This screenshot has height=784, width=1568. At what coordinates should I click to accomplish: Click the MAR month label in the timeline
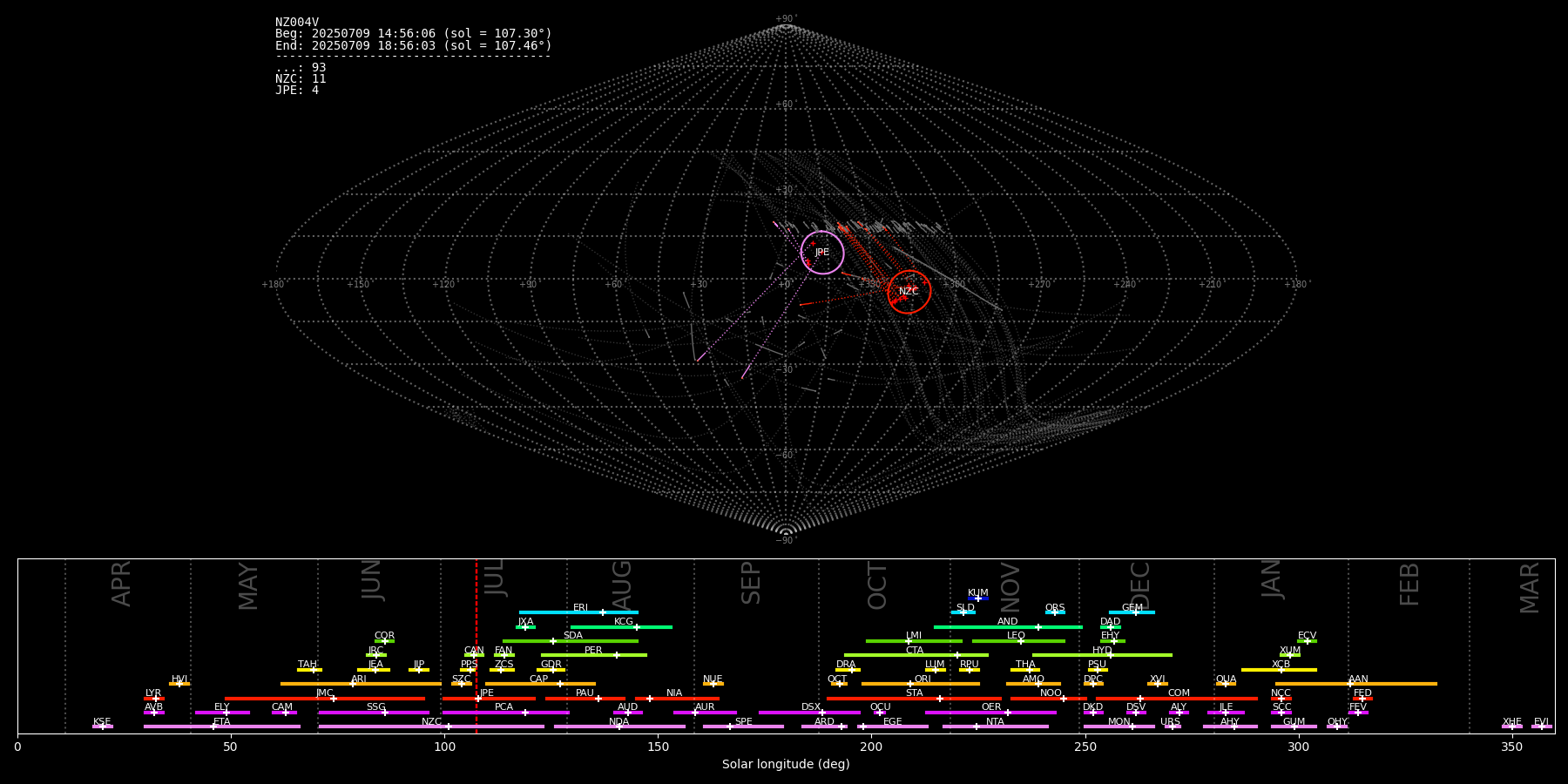point(1530,587)
